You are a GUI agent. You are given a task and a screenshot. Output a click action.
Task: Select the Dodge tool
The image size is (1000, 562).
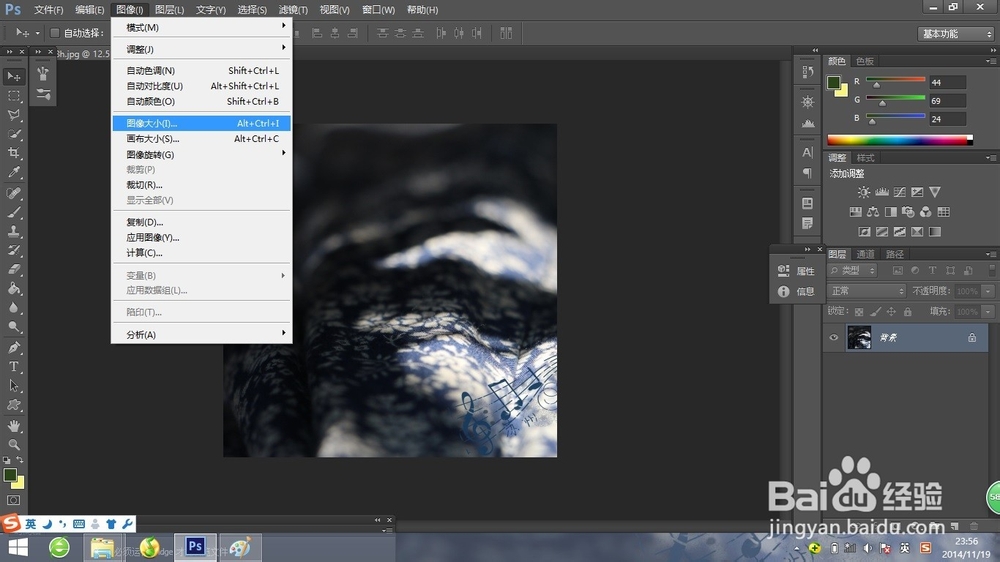[x=13, y=327]
